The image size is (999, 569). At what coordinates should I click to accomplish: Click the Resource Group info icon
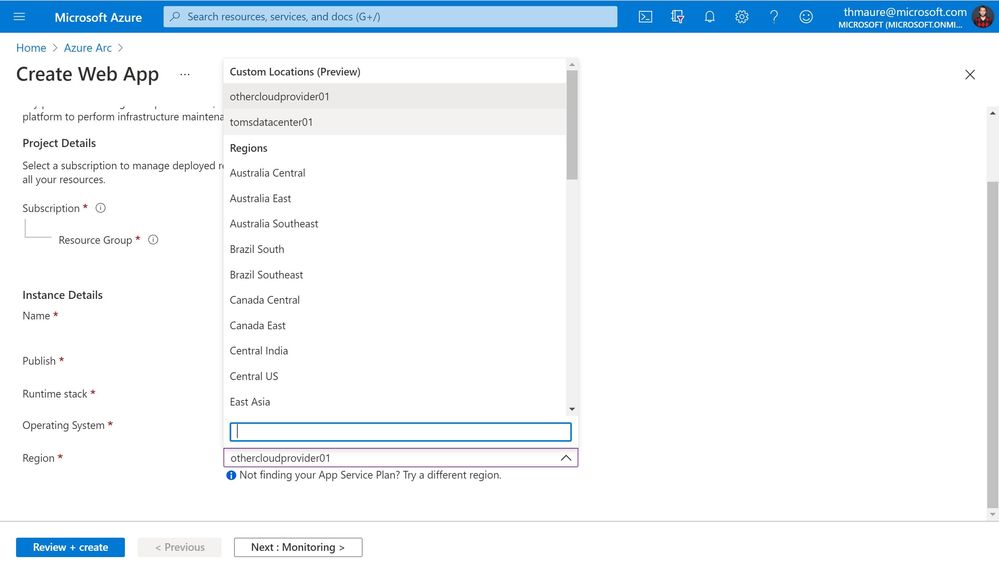pos(153,240)
